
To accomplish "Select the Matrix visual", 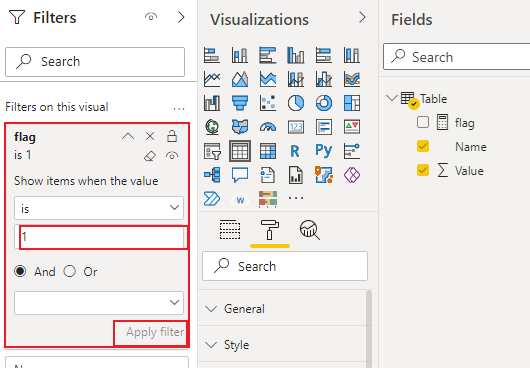I will coord(268,151).
